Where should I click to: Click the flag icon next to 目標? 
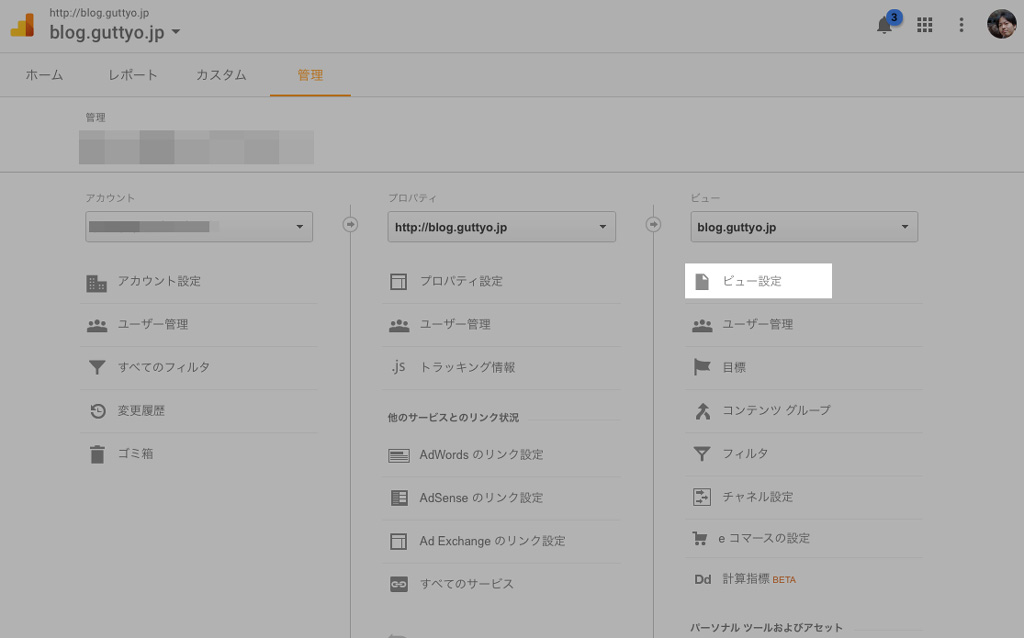tap(702, 368)
